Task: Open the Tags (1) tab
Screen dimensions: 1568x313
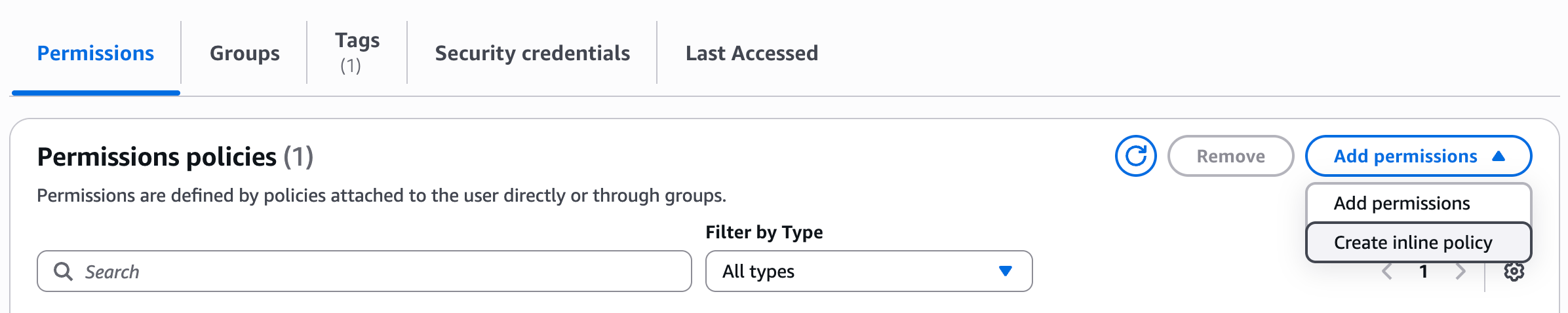Action: [357, 52]
